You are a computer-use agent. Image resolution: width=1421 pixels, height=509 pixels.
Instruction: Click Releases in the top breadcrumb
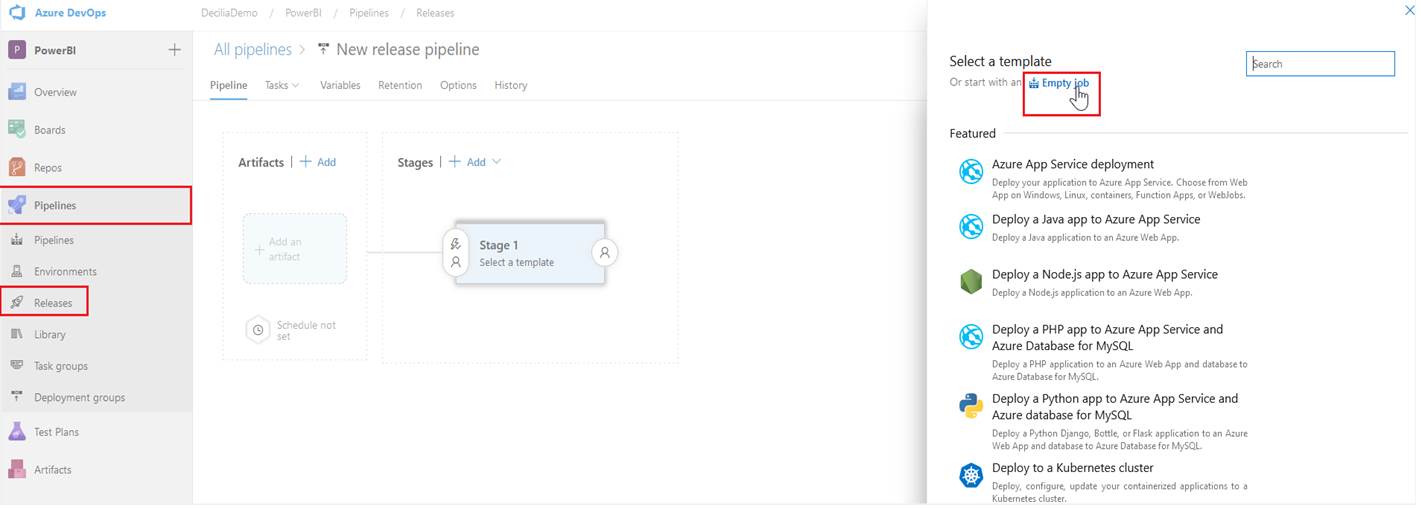[435, 13]
